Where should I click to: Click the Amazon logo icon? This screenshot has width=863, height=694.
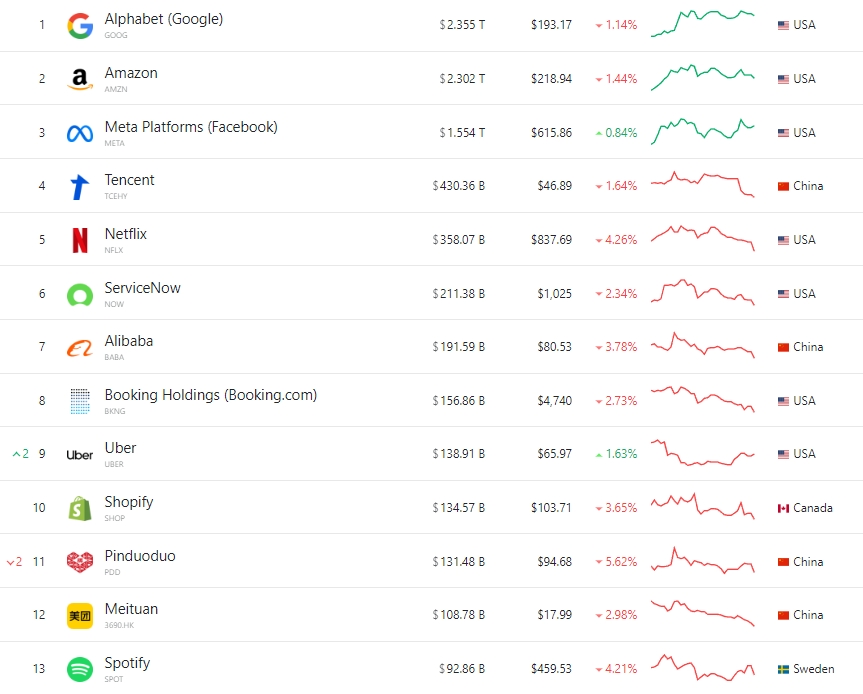[x=80, y=79]
